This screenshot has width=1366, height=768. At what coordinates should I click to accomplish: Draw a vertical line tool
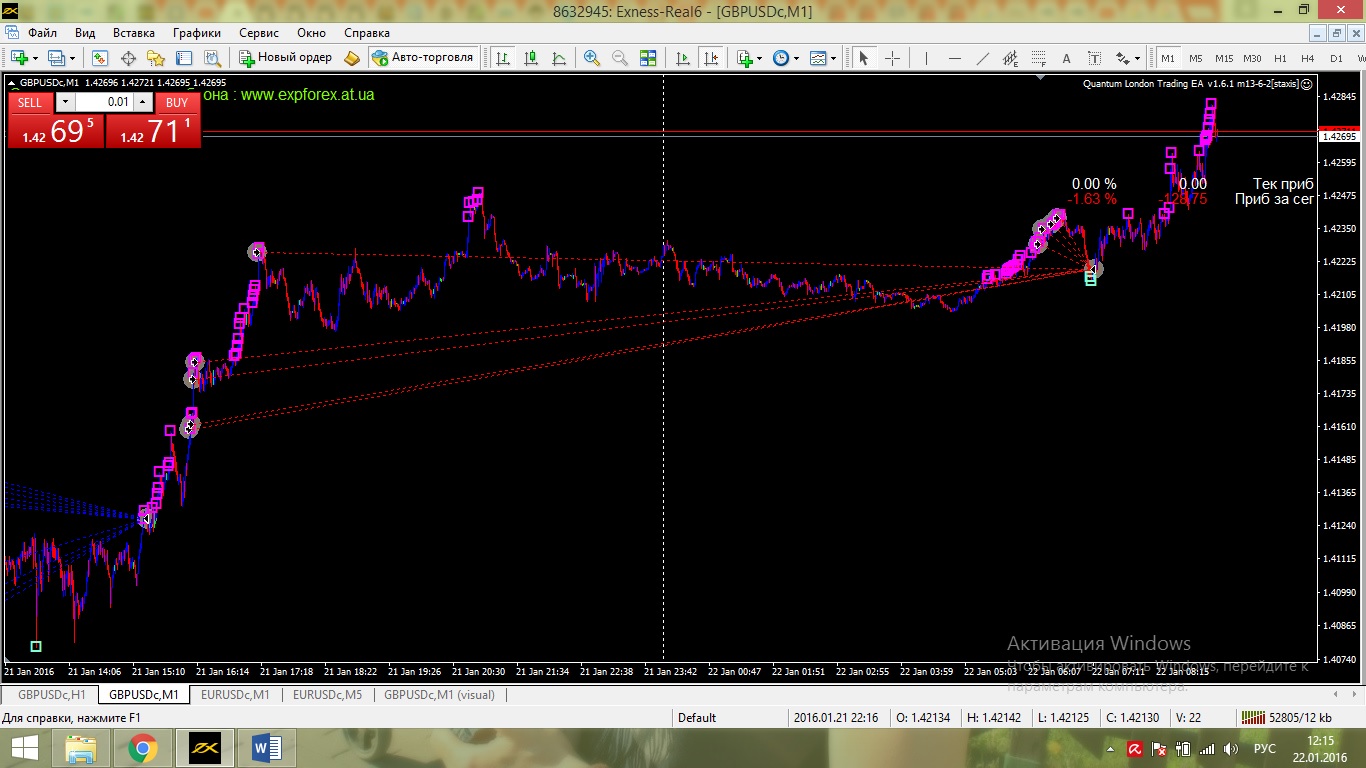pyautogui.click(x=926, y=58)
